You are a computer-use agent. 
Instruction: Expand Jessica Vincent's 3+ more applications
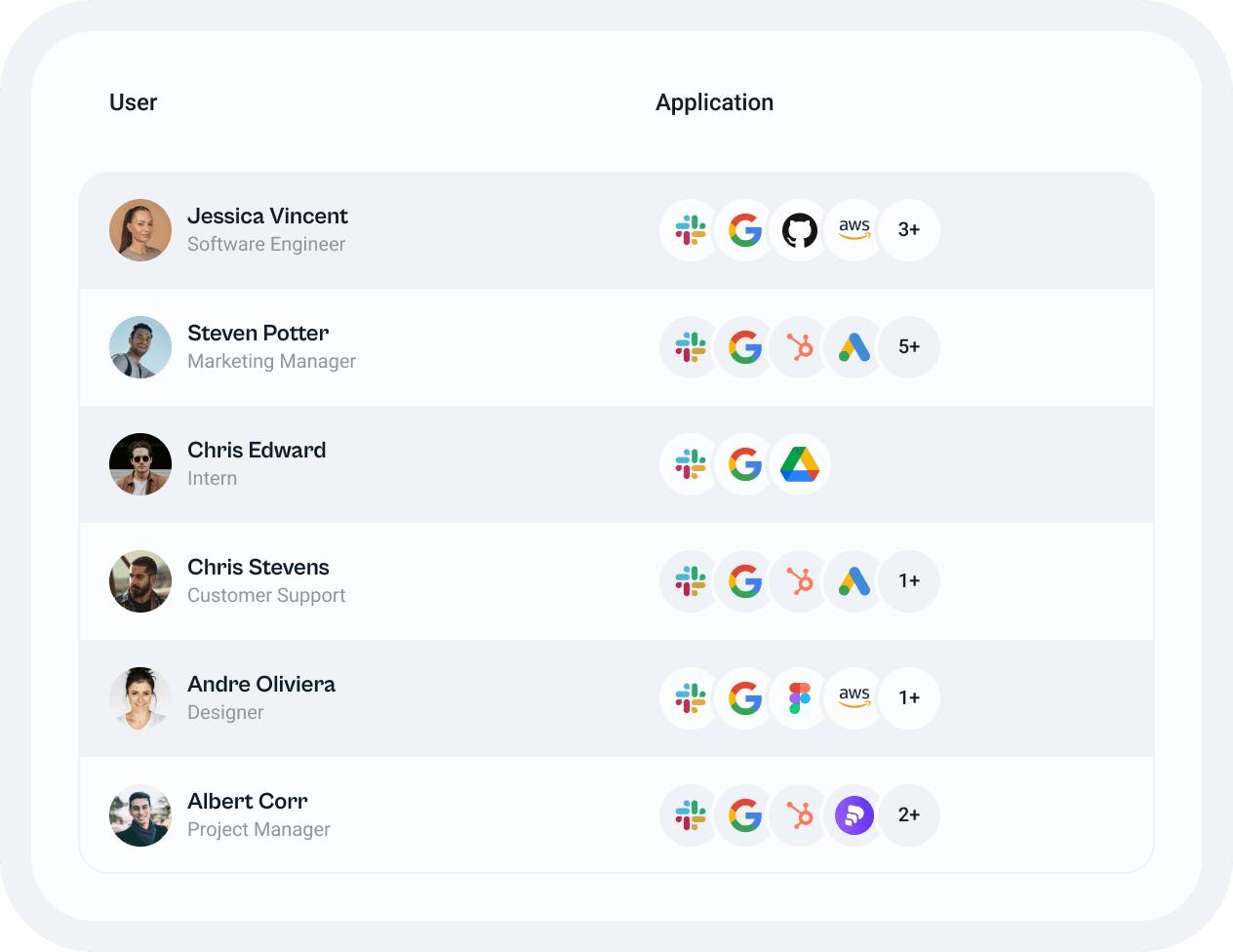click(x=909, y=230)
